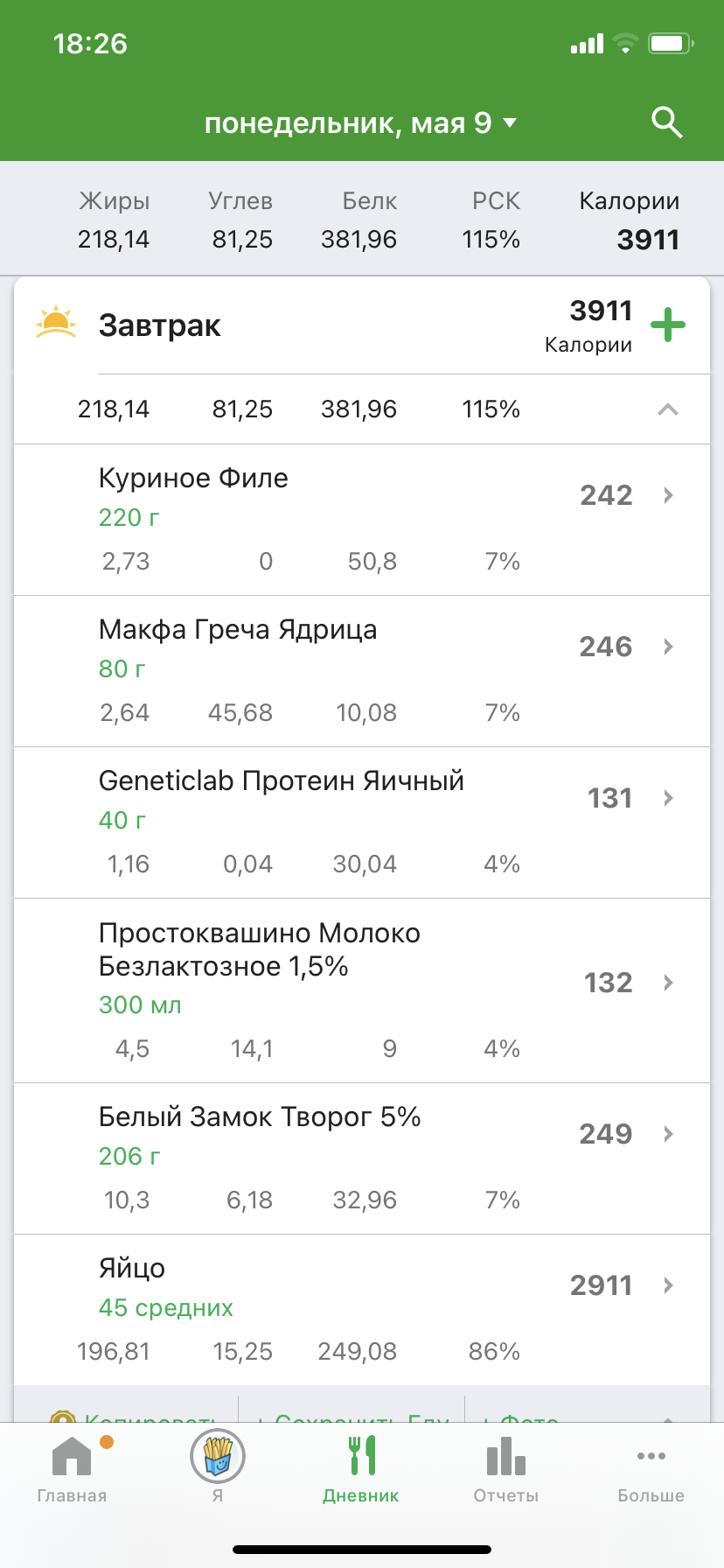Tap the search magnifier icon
The image size is (724, 1568).
[667, 123]
